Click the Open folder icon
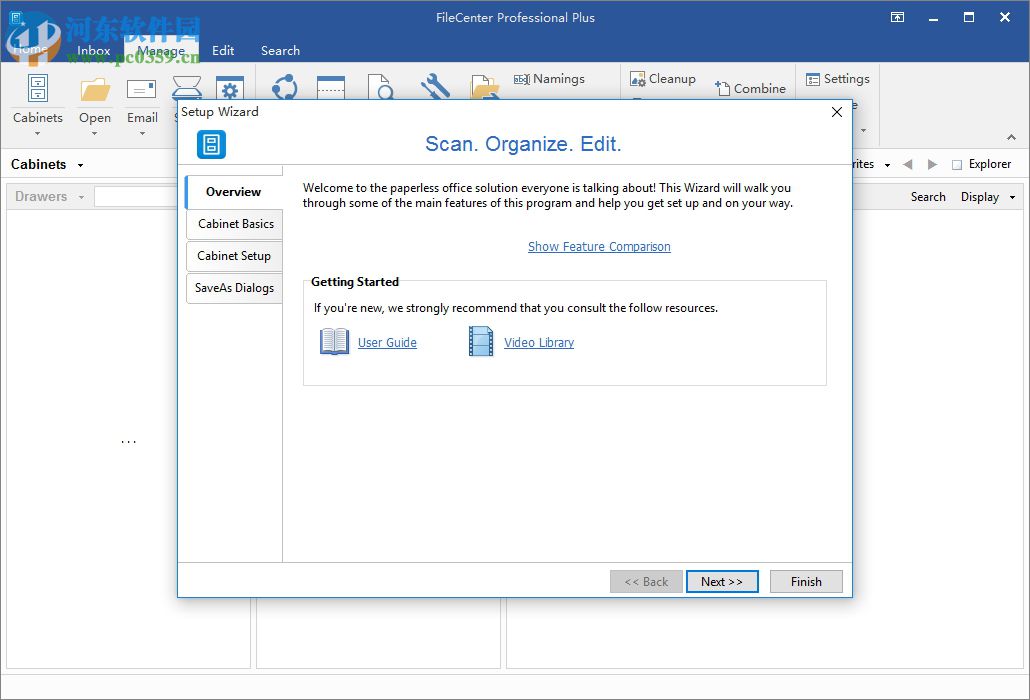1030x700 pixels. pyautogui.click(x=95, y=90)
